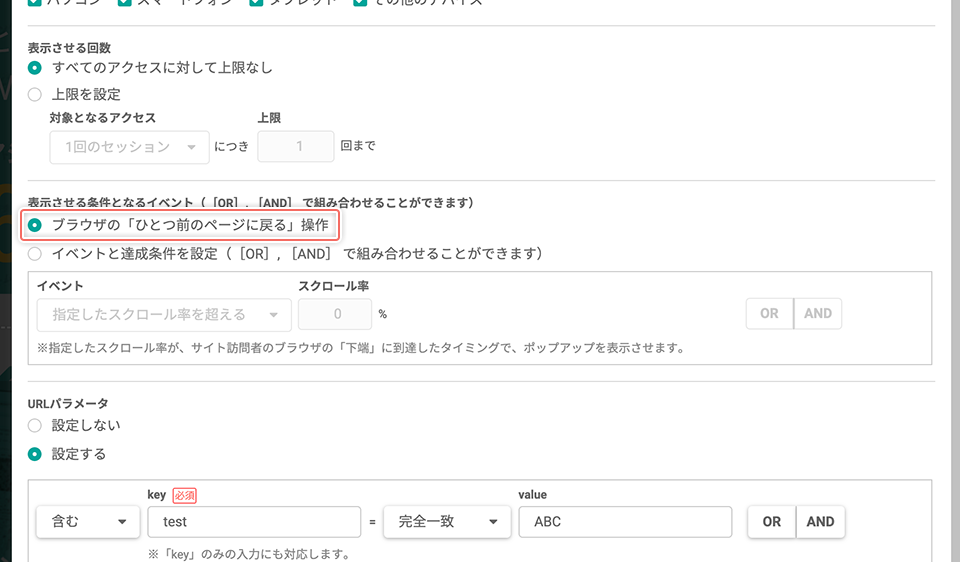Click the OR button in event section
960x562 pixels.
click(770, 313)
